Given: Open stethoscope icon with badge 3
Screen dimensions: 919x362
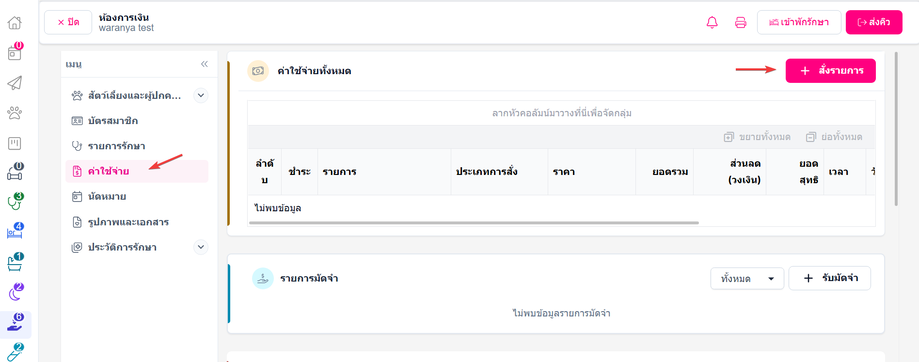Looking at the screenshot, I should (15, 202).
